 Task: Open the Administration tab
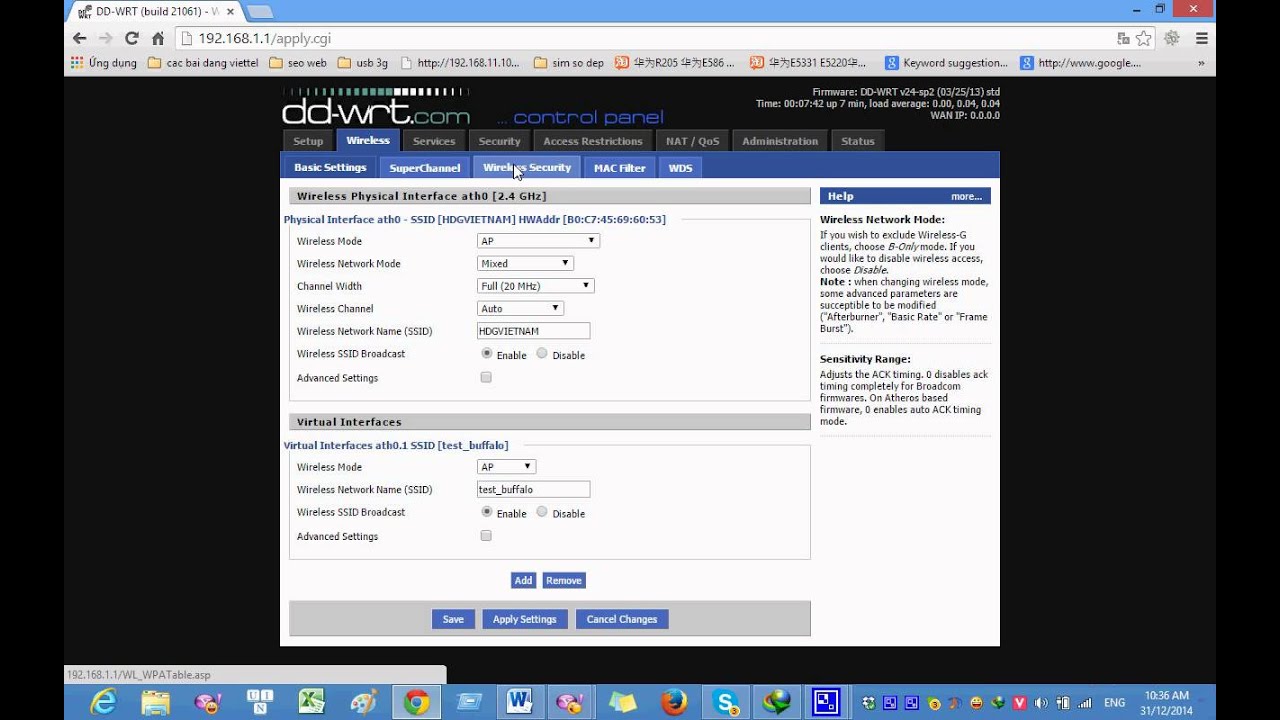[780, 141]
